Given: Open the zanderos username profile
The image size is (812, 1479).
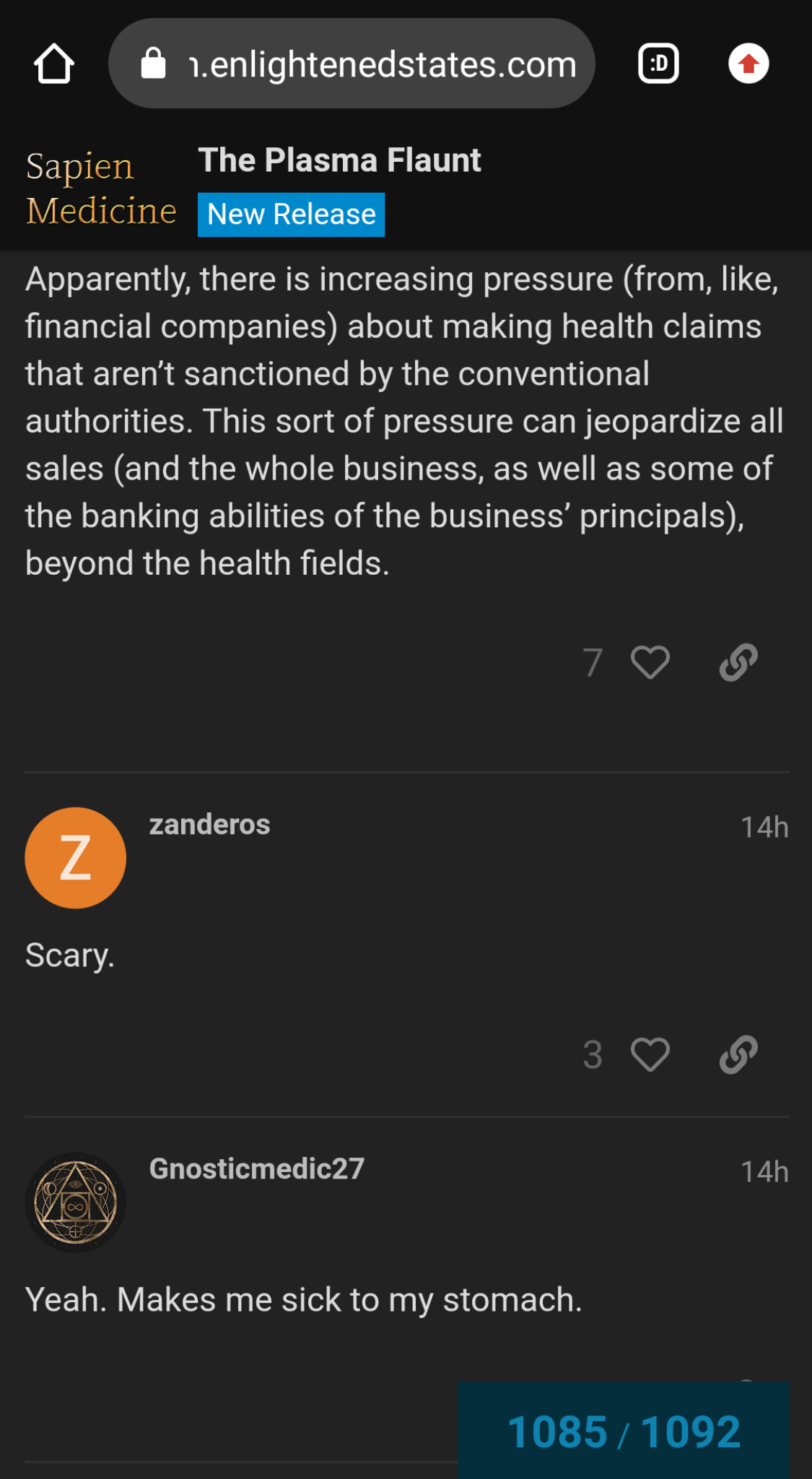Looking at the screenshot, I should click(x=209, y=825).
